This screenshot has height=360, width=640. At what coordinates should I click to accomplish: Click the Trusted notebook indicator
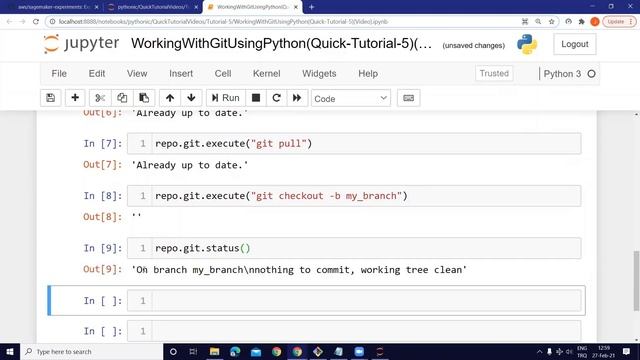click(x=494, y=73)
